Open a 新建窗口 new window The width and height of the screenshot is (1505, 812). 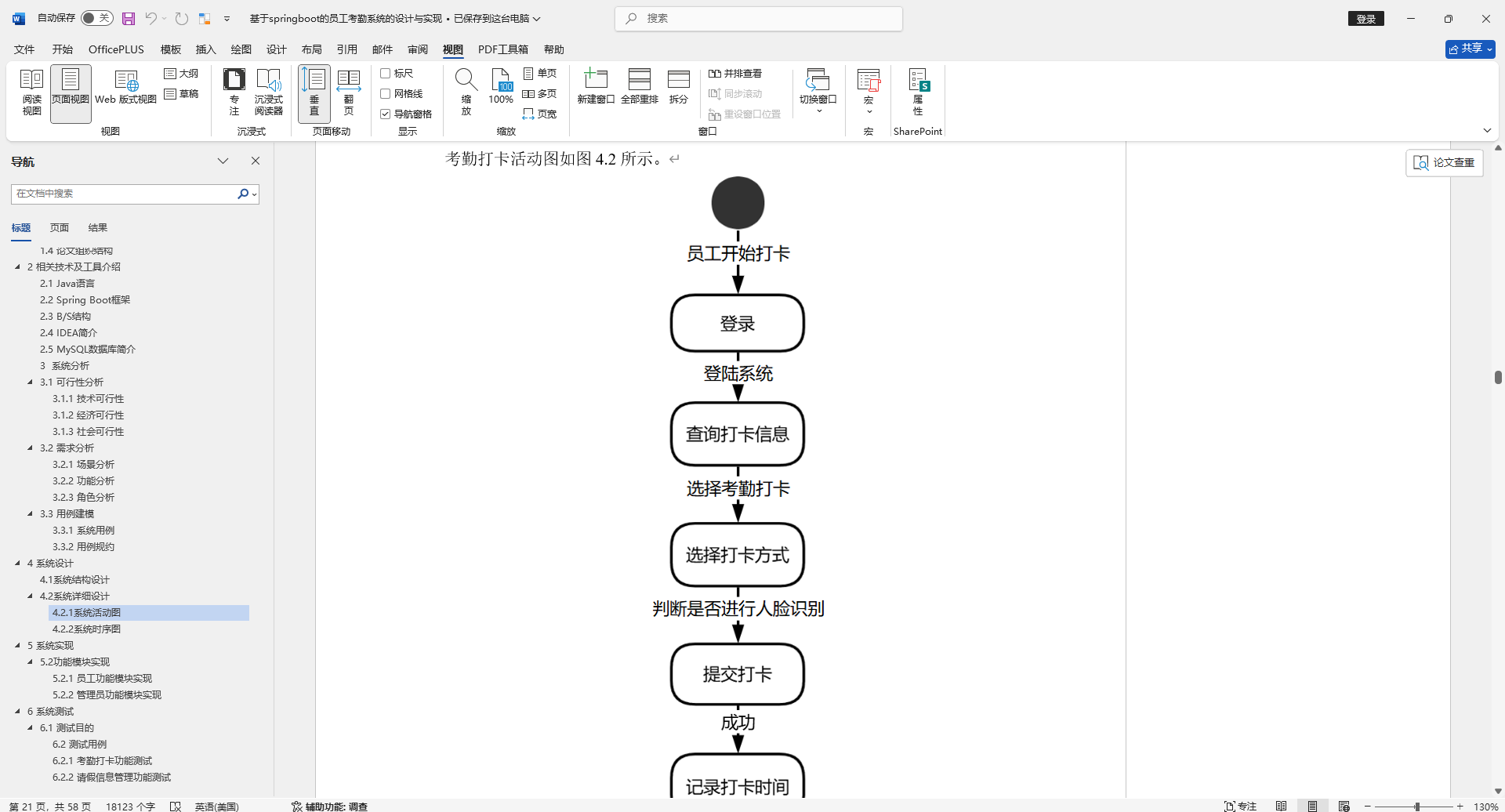click(596, 86)
